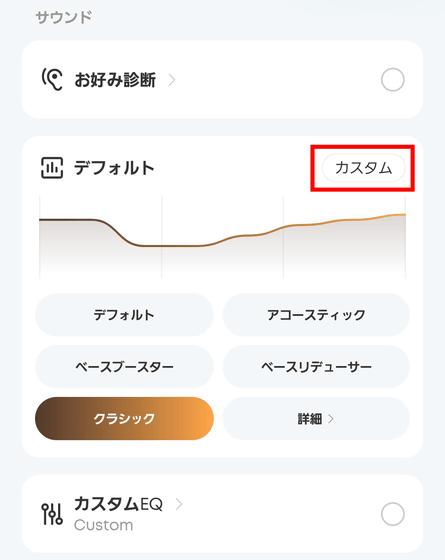Select the ベースブースター preset
Image resolution: width=445 pixels, height=560 pixels.
[124, 367]
